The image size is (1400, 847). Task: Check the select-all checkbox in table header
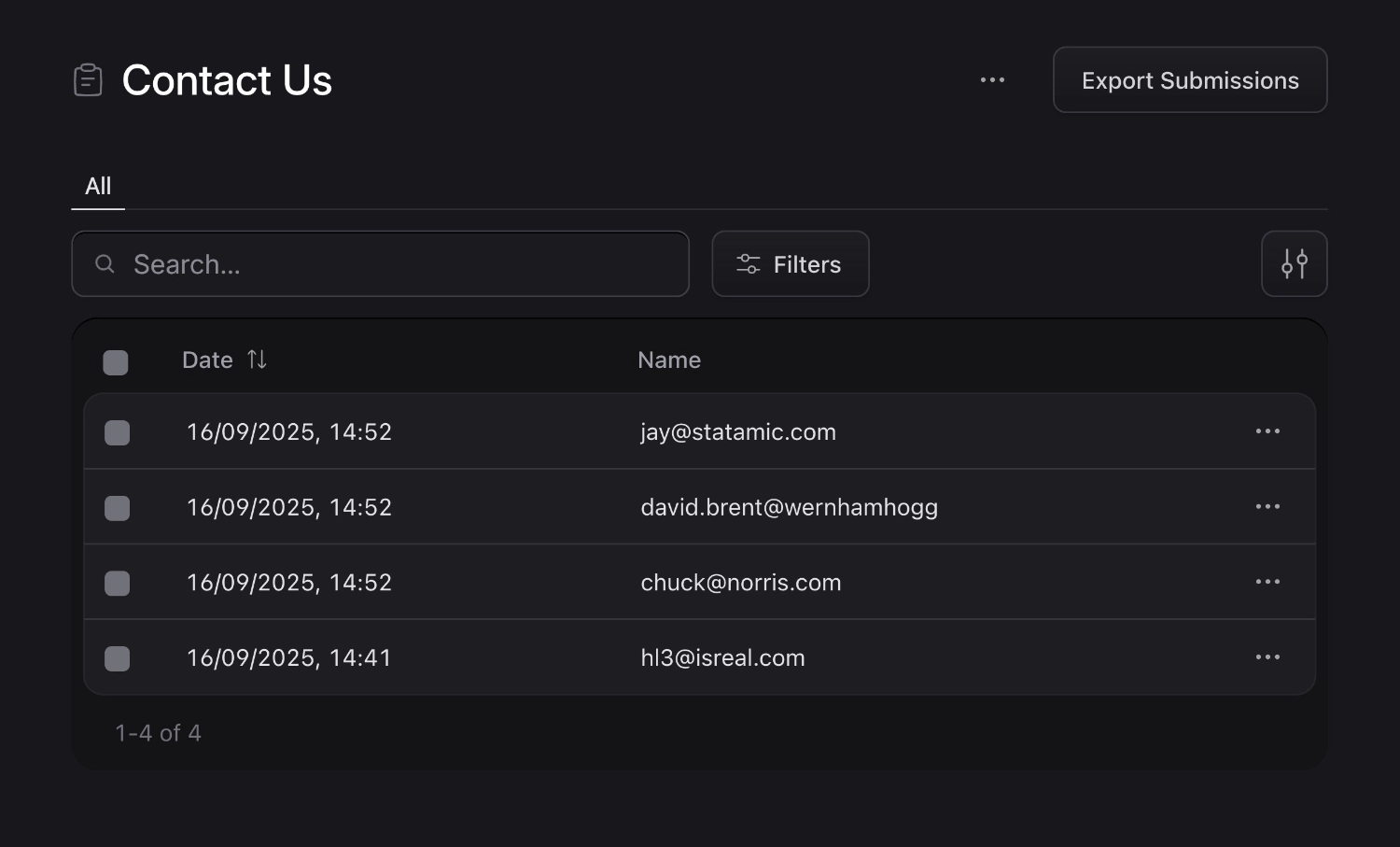[116, 362]
